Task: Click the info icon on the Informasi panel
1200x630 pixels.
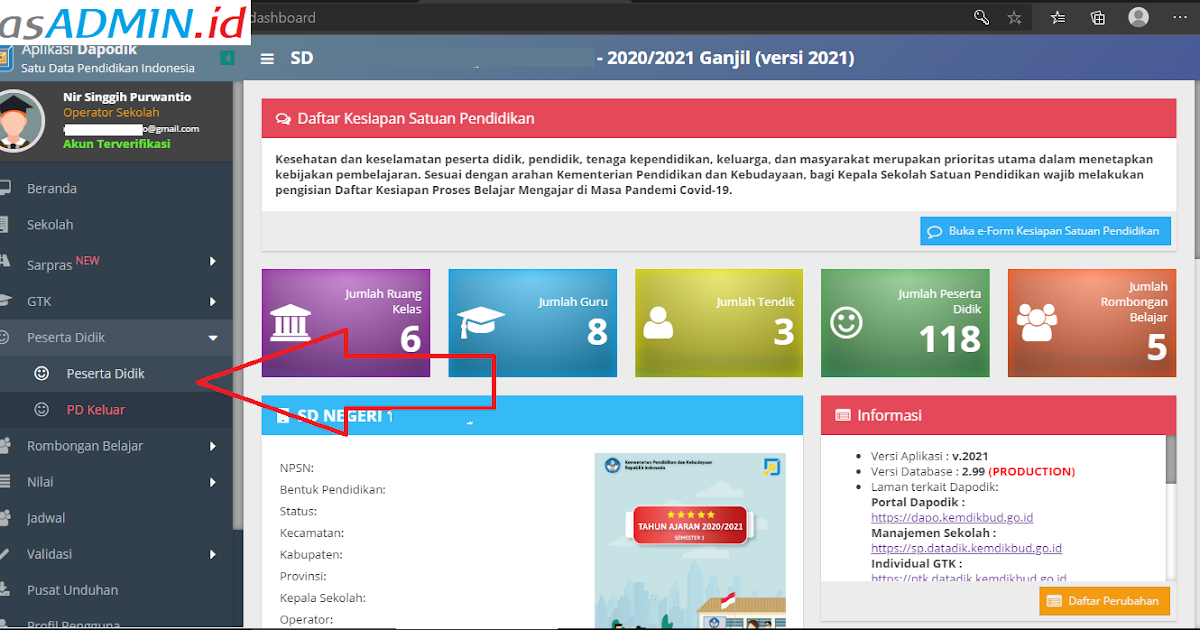Action: 841,415
